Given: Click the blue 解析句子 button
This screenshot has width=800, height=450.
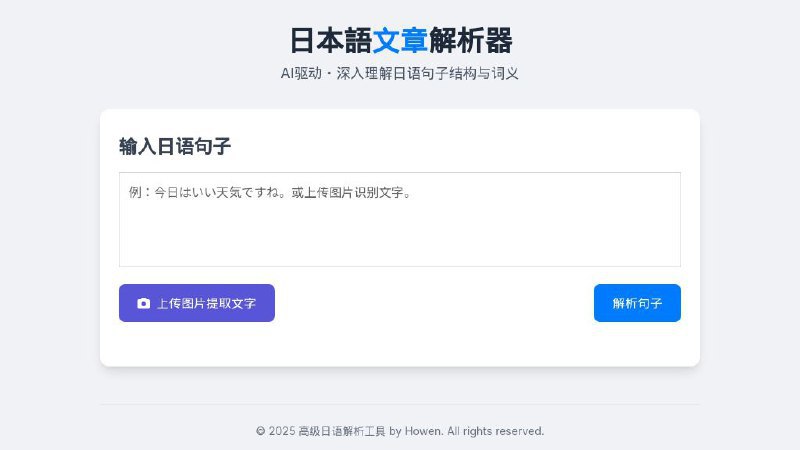Looking at the screenshot, I should tap(637, 303).
